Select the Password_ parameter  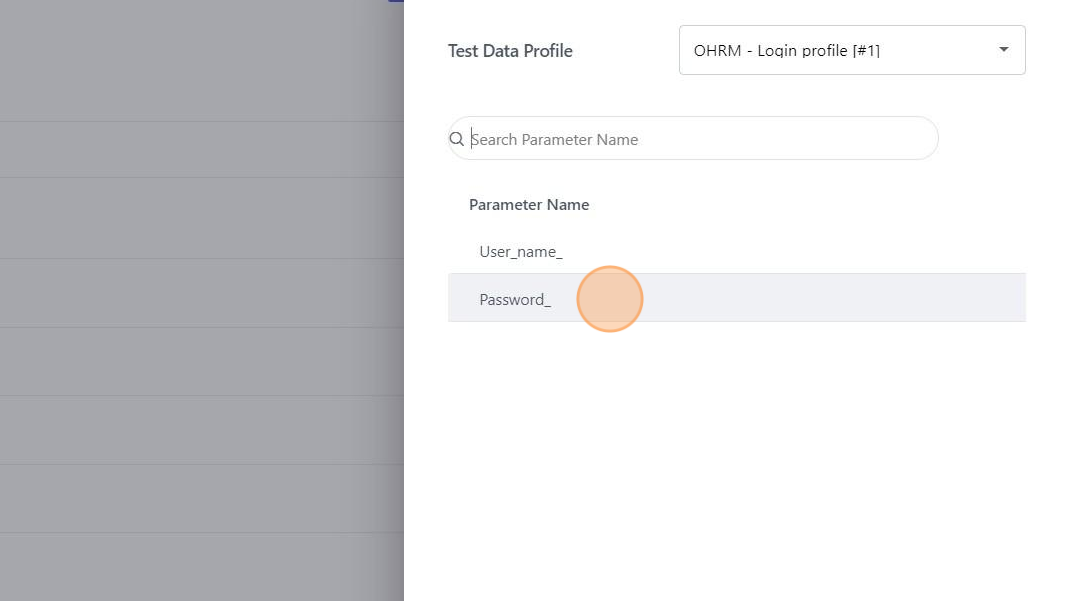(515, 299)
